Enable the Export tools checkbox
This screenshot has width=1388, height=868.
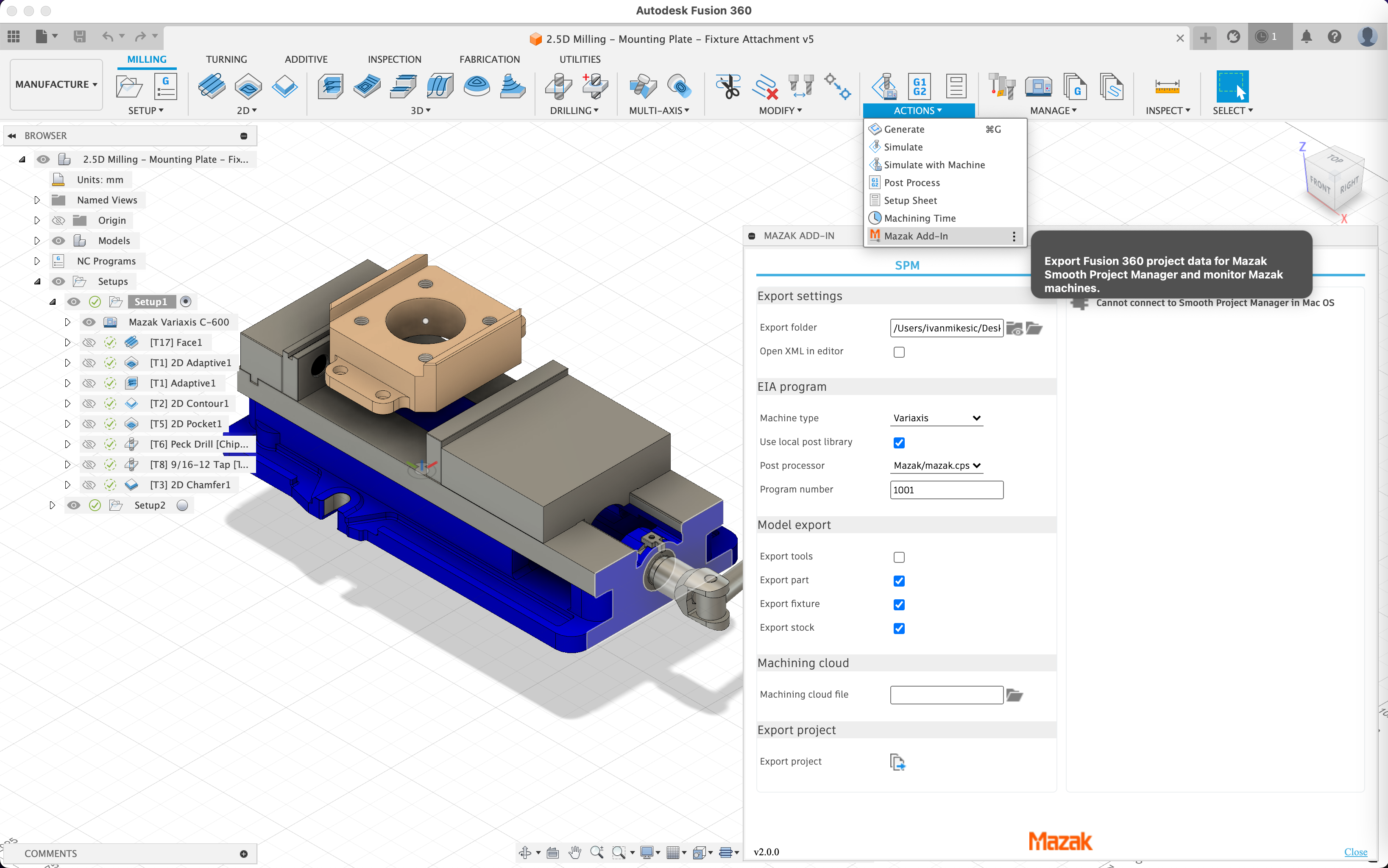[x=899, y=557]
